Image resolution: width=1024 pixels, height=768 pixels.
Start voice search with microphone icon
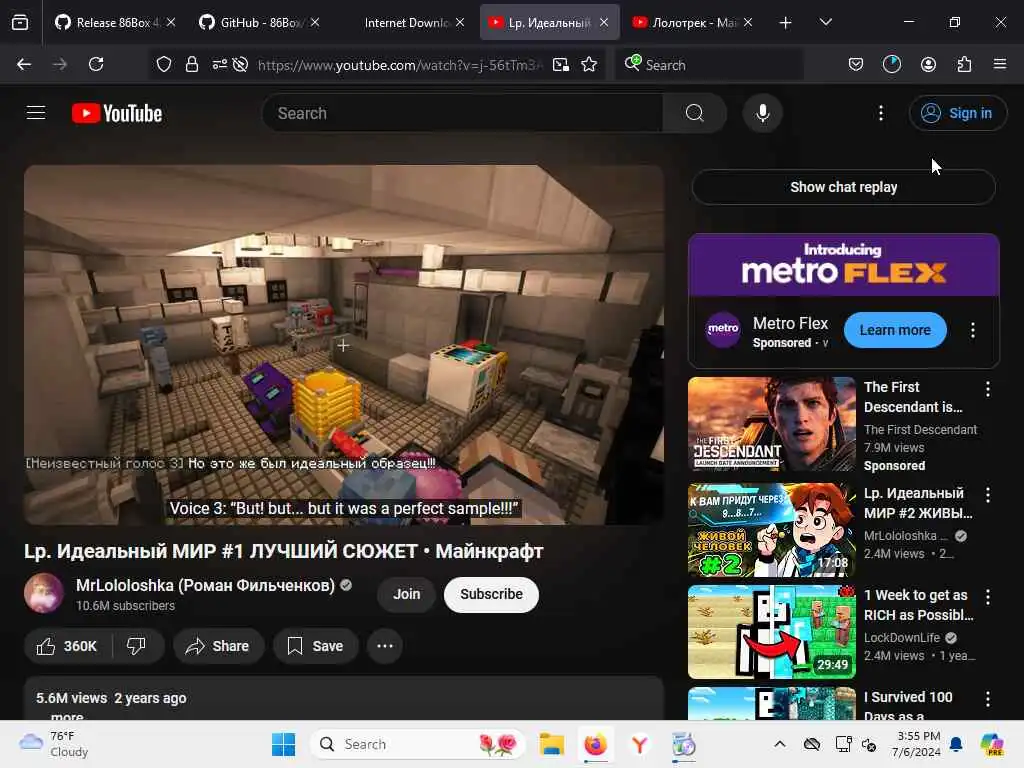click(762, 113)
